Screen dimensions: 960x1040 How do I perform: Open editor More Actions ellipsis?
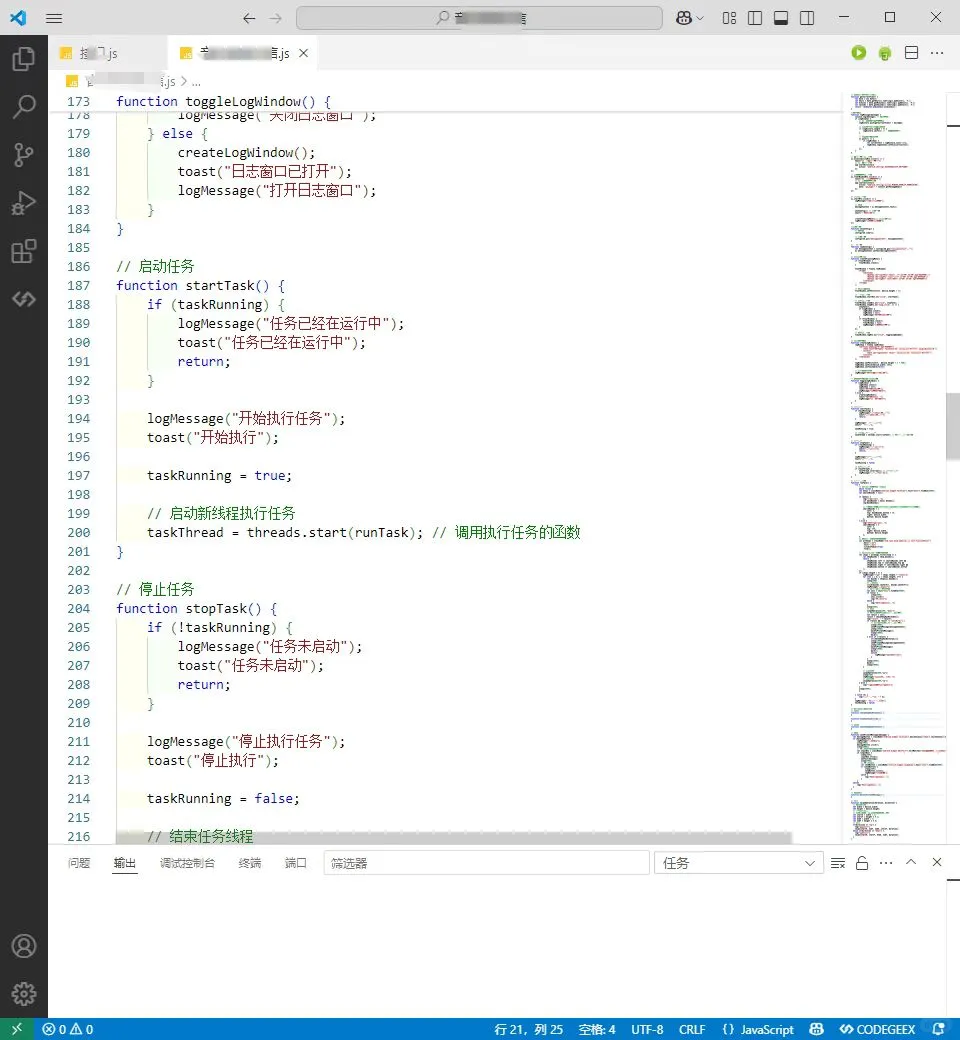click(937, 52)
